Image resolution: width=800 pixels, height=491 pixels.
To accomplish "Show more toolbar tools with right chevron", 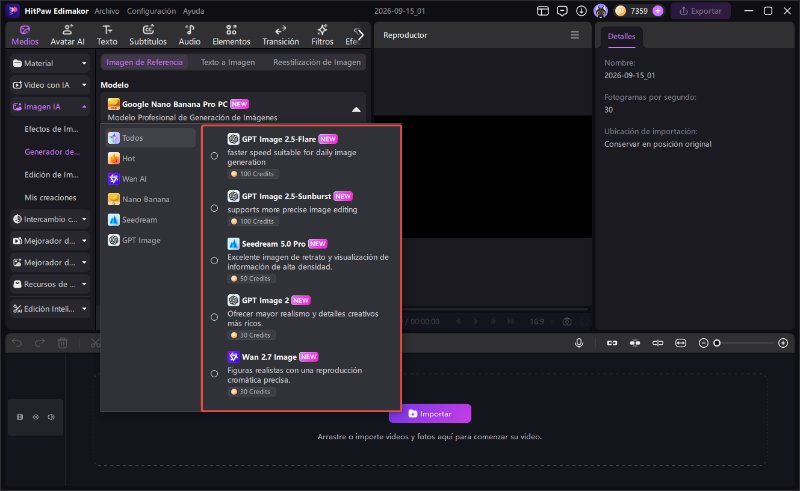I will coord(360,35).
